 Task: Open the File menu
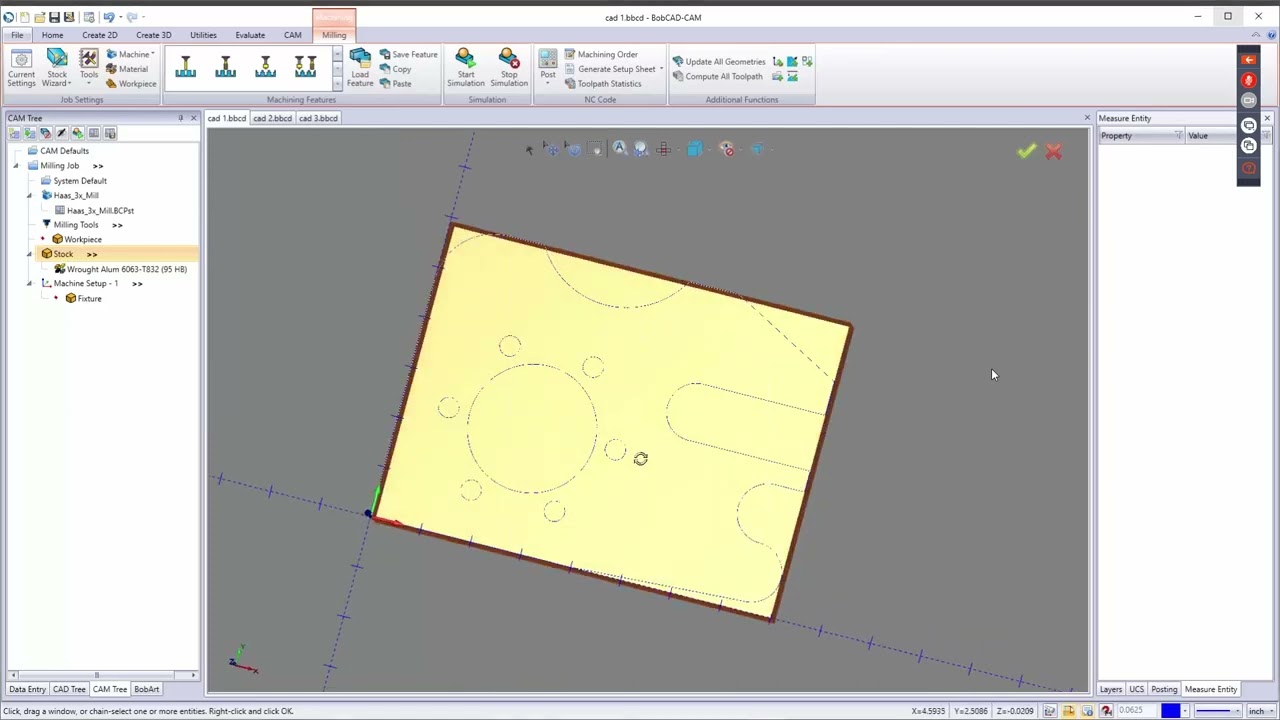point(17,35)
